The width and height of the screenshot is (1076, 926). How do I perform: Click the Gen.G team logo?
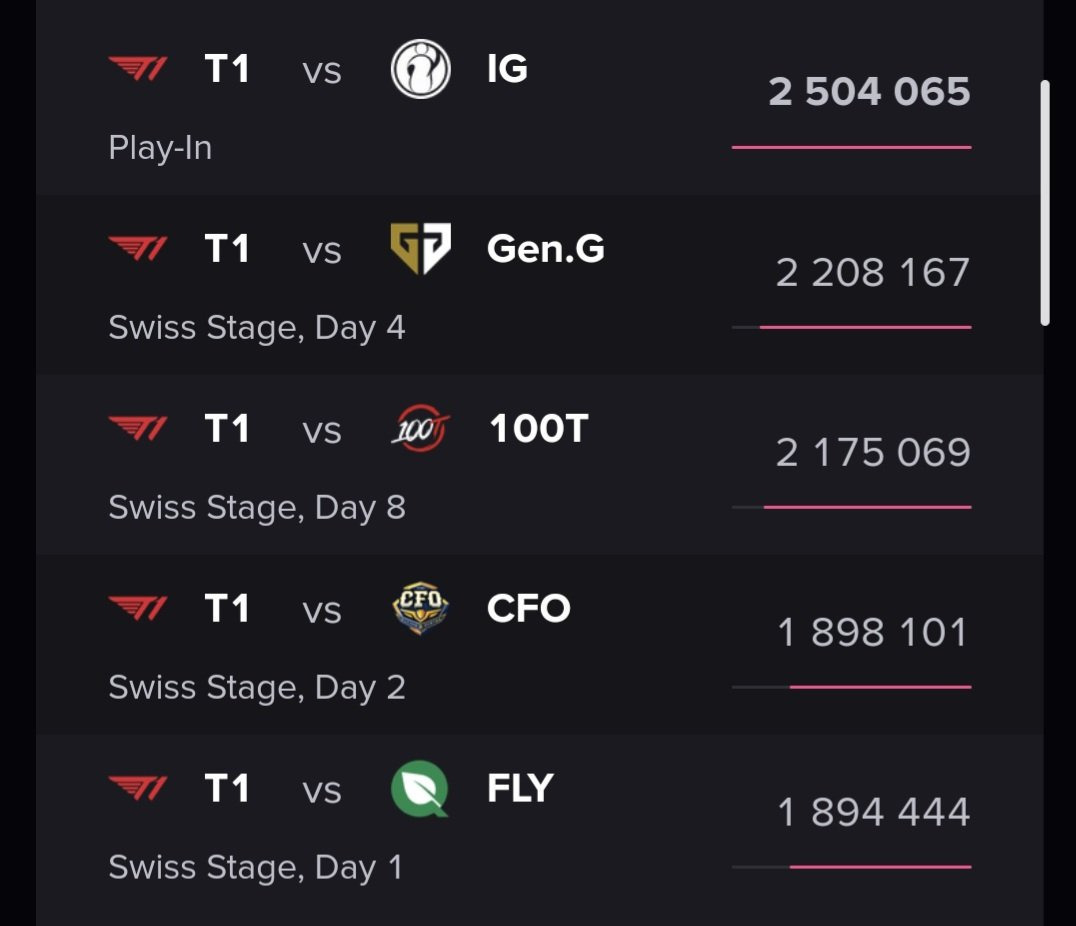pos(420,249)
